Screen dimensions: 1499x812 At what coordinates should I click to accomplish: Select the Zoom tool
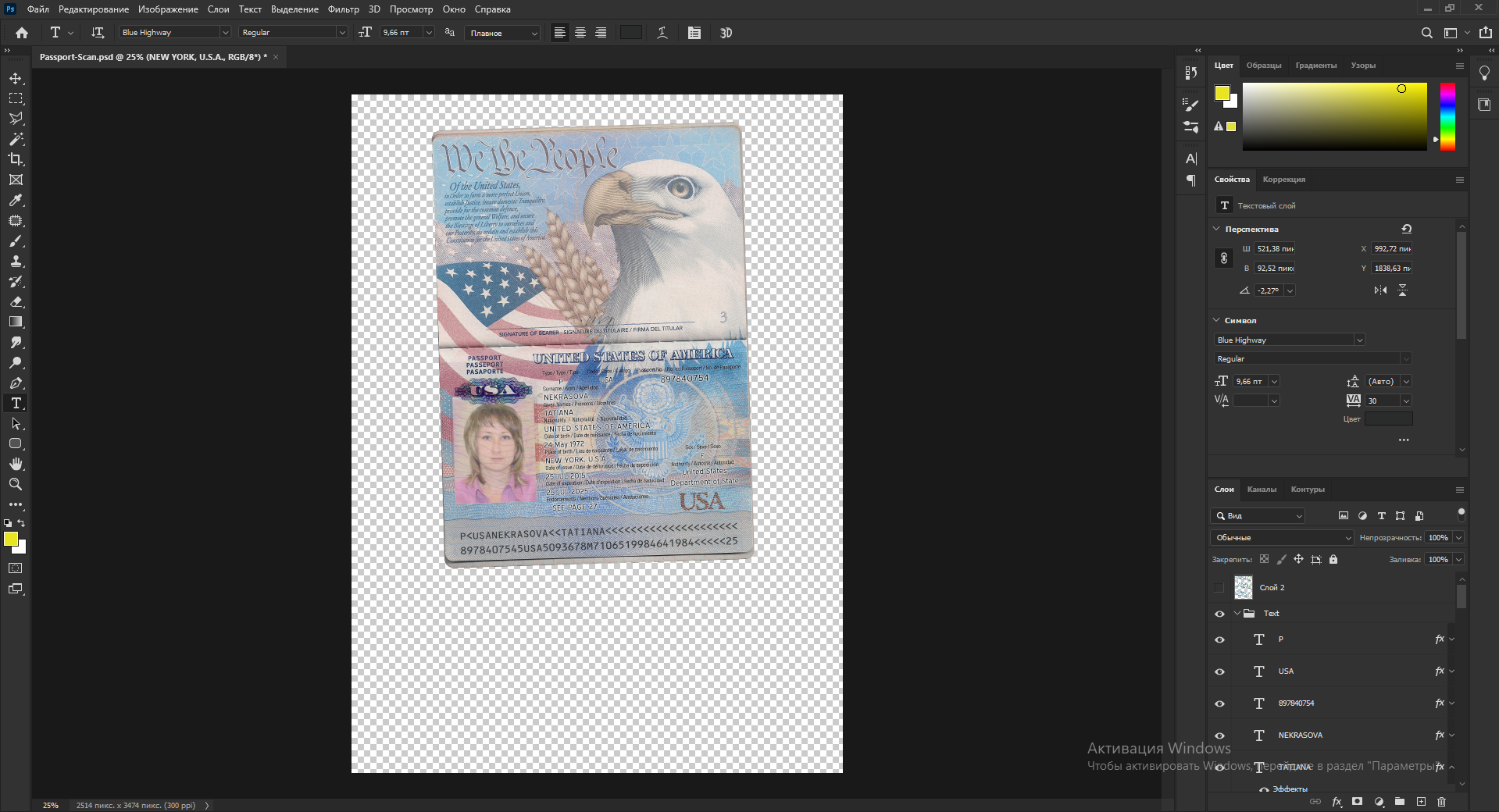pos(16,484)
